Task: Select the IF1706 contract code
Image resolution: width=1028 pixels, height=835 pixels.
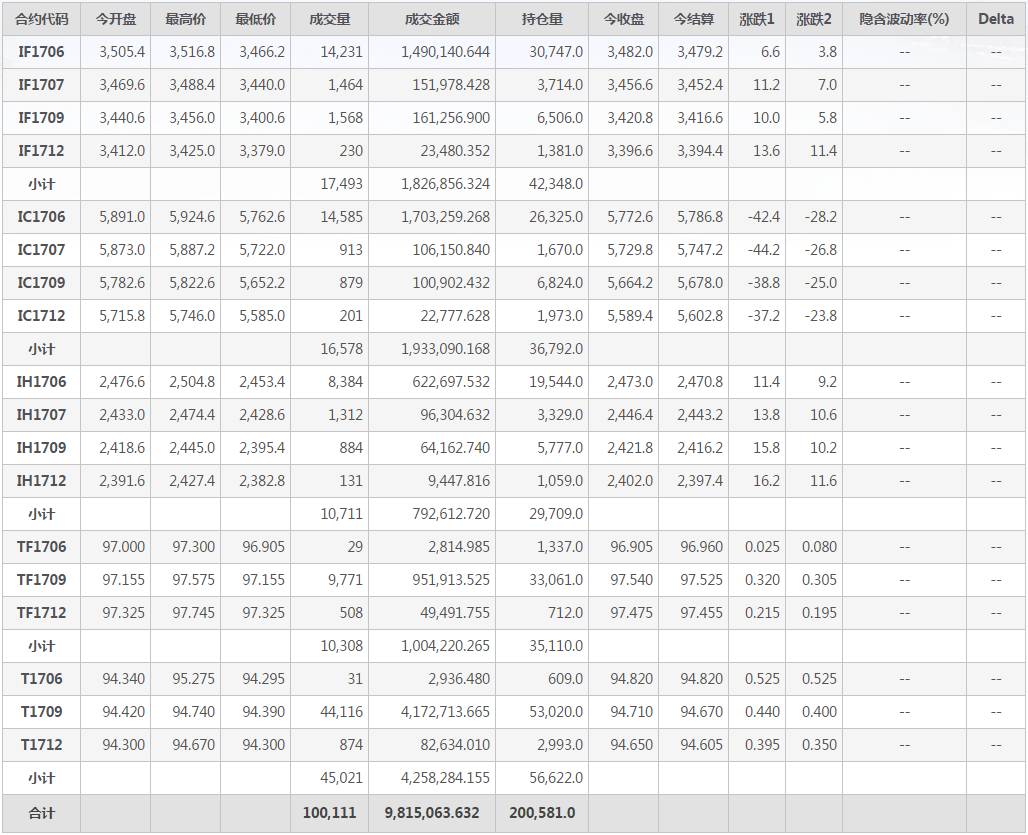Action: [x=41, y=52]
